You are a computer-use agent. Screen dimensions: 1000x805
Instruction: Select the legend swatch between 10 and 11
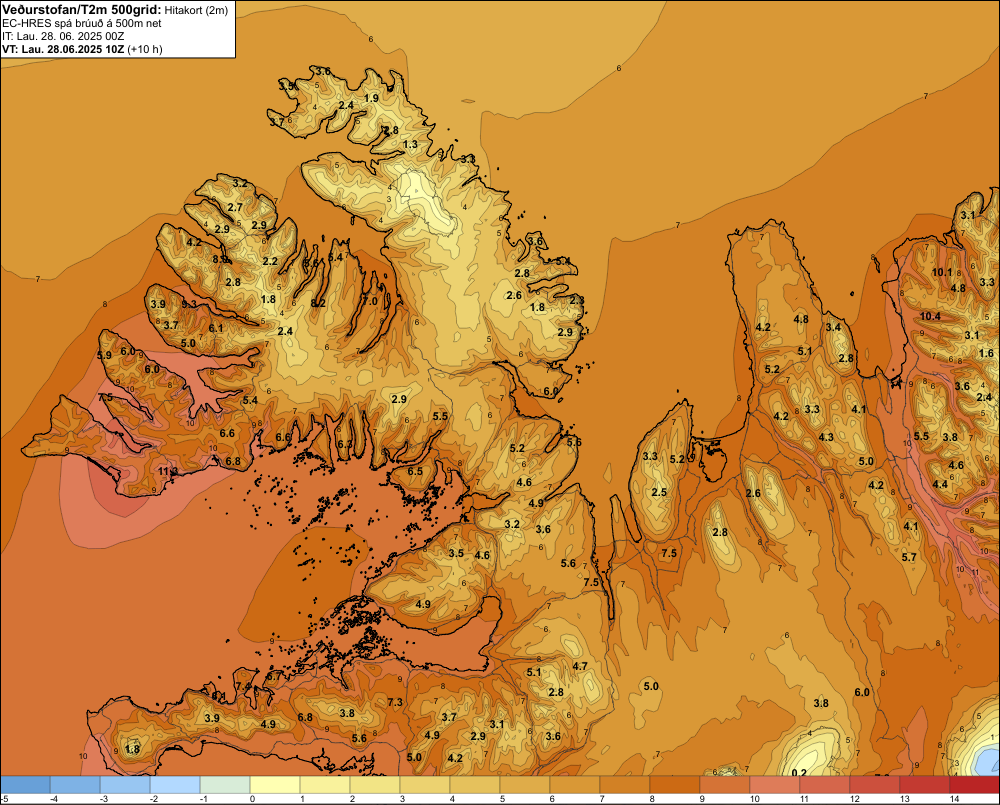(774, 785)
